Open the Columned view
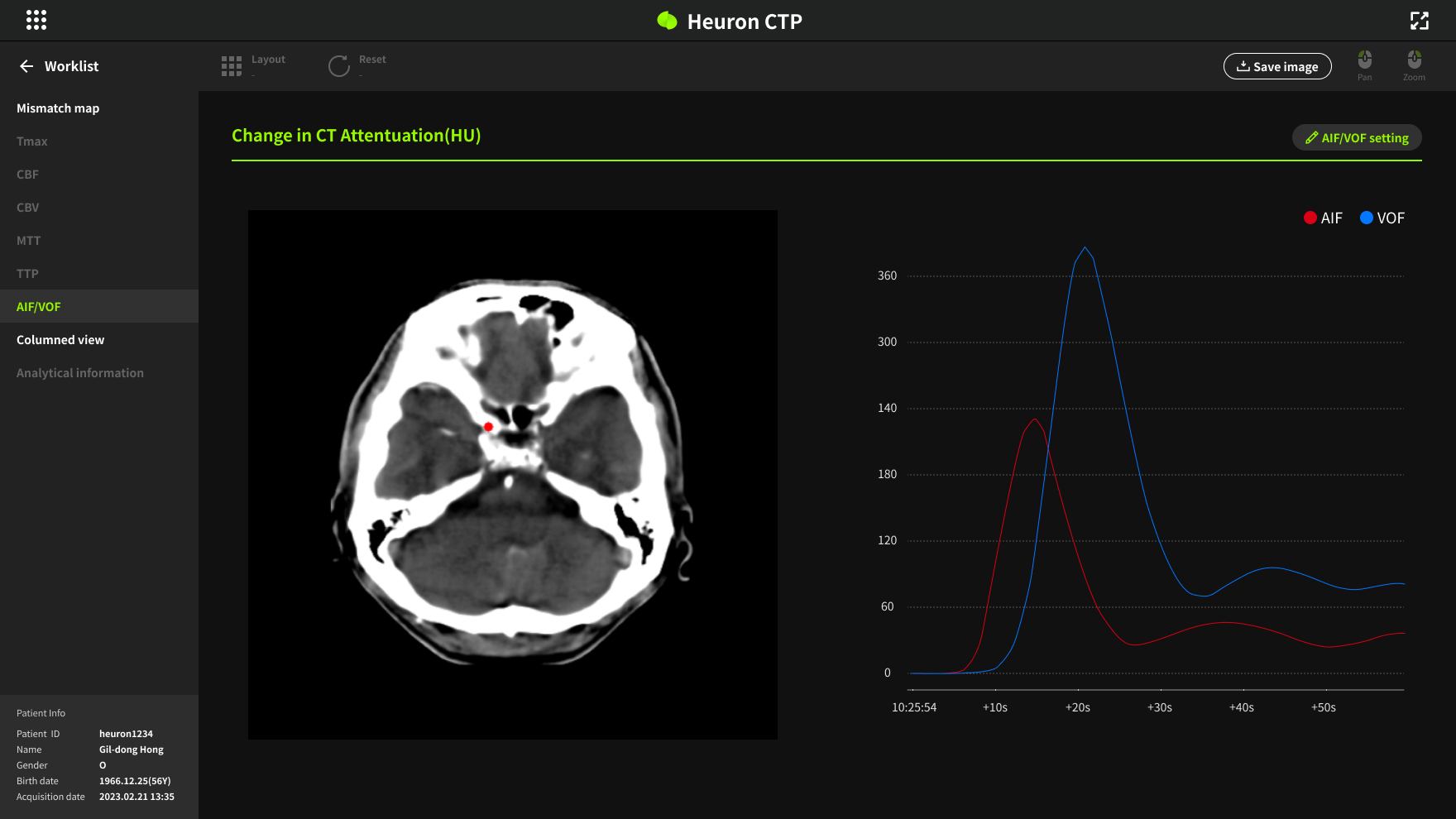The width and height of the screenshot is (1456, 819). pos(60,340)
